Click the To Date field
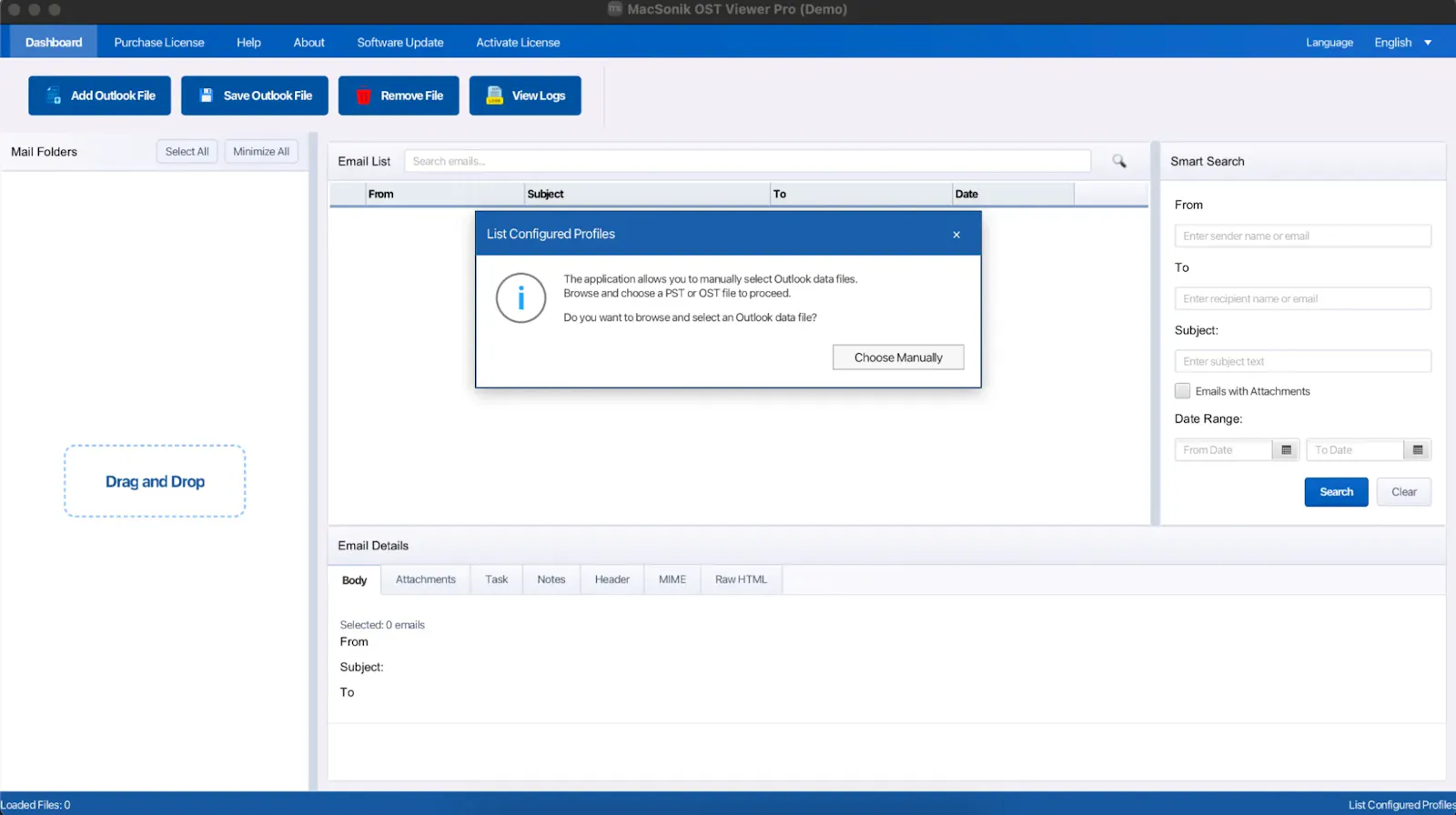Image resolution: width=1456 pixels, height=815 pixels. click(x=1355, y=450)
